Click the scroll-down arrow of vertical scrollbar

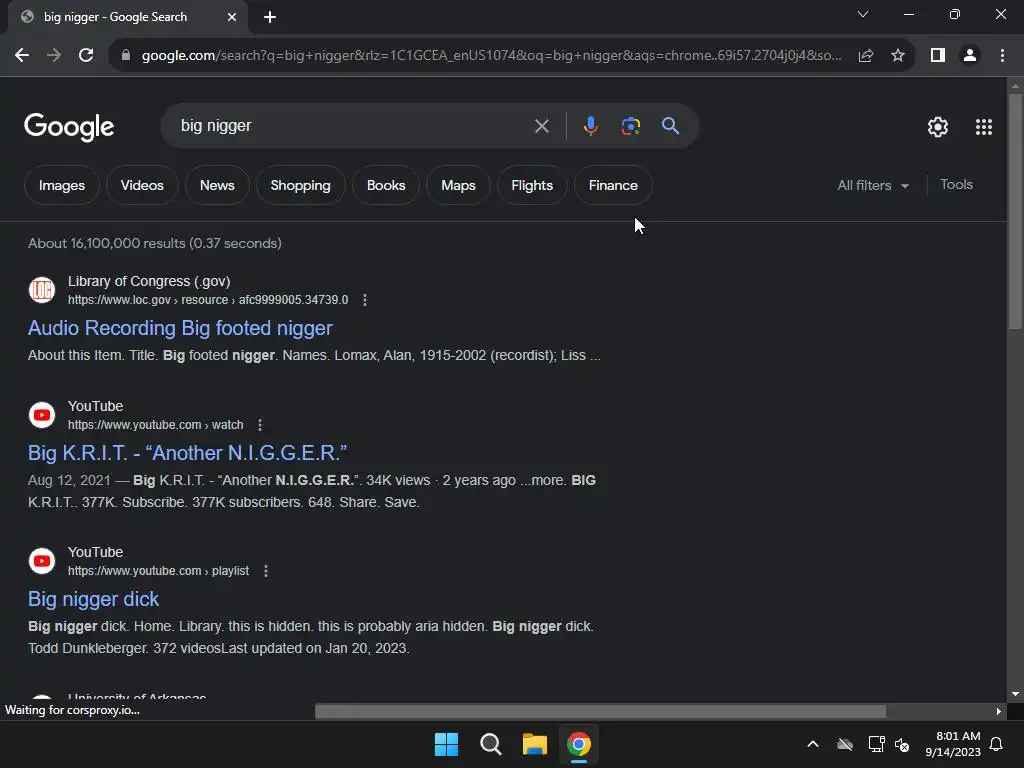click(x=1015, y=694)
